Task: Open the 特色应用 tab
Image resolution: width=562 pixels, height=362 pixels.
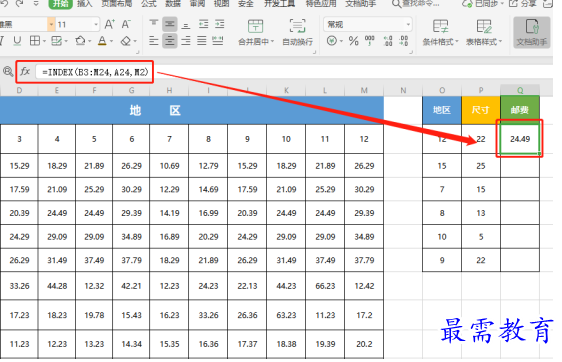Action: pos(321,3)
